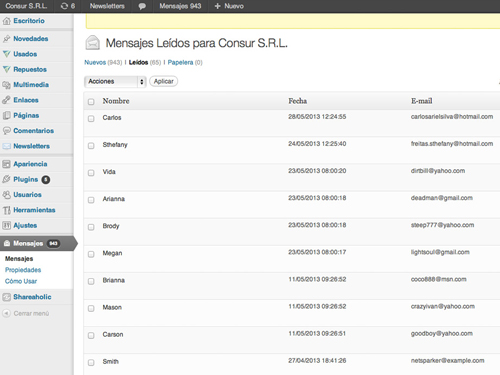Click the Apariencia appearance icon

[6, 164]
